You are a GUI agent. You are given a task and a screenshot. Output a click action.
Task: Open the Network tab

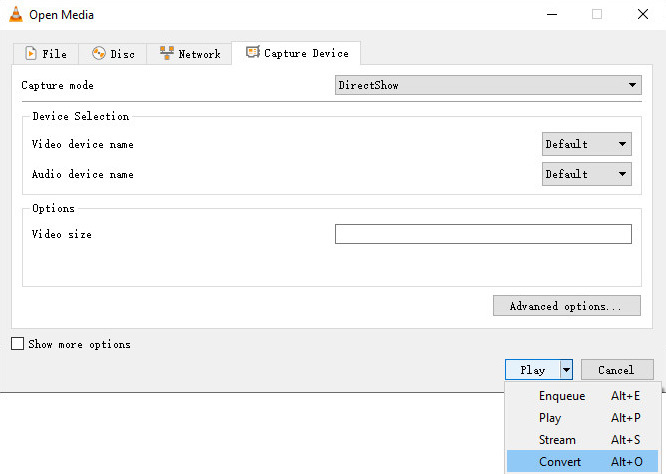(x=189, y=54)
